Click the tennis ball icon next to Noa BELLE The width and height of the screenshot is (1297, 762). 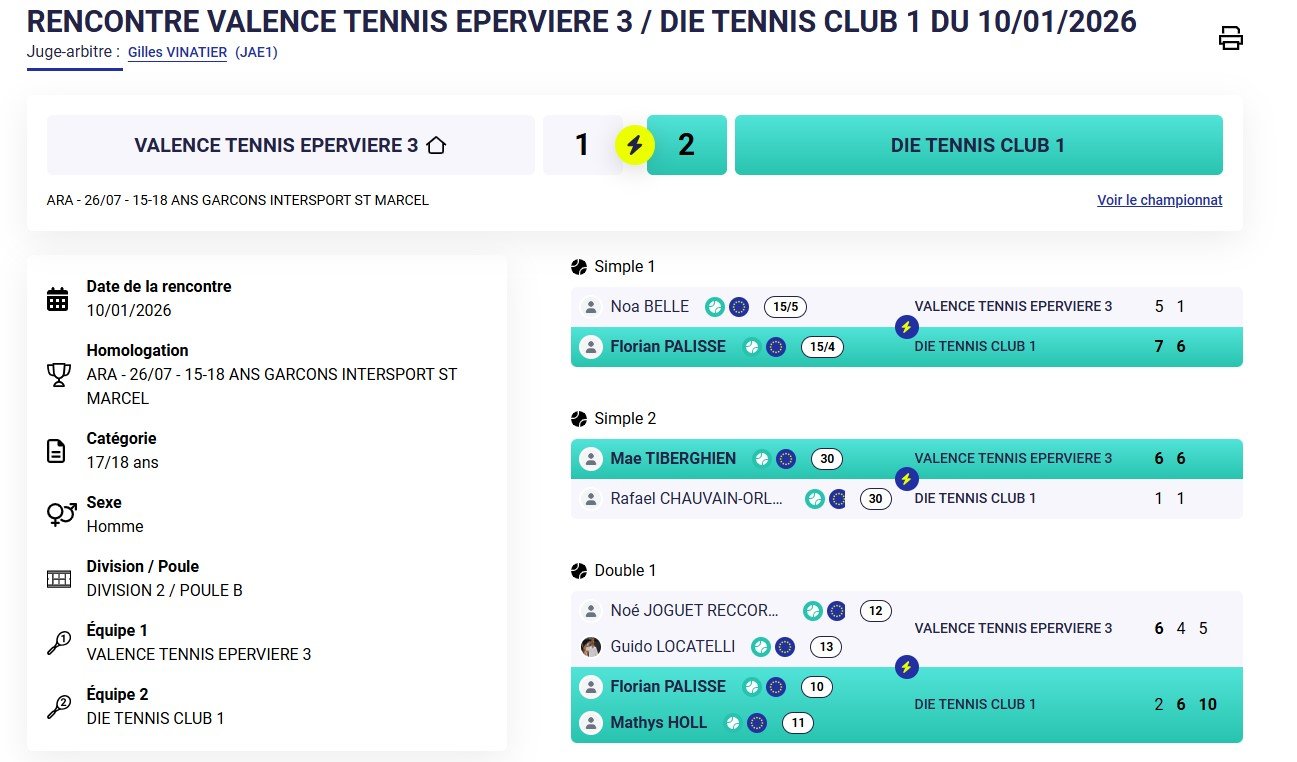tap(714, 307)
